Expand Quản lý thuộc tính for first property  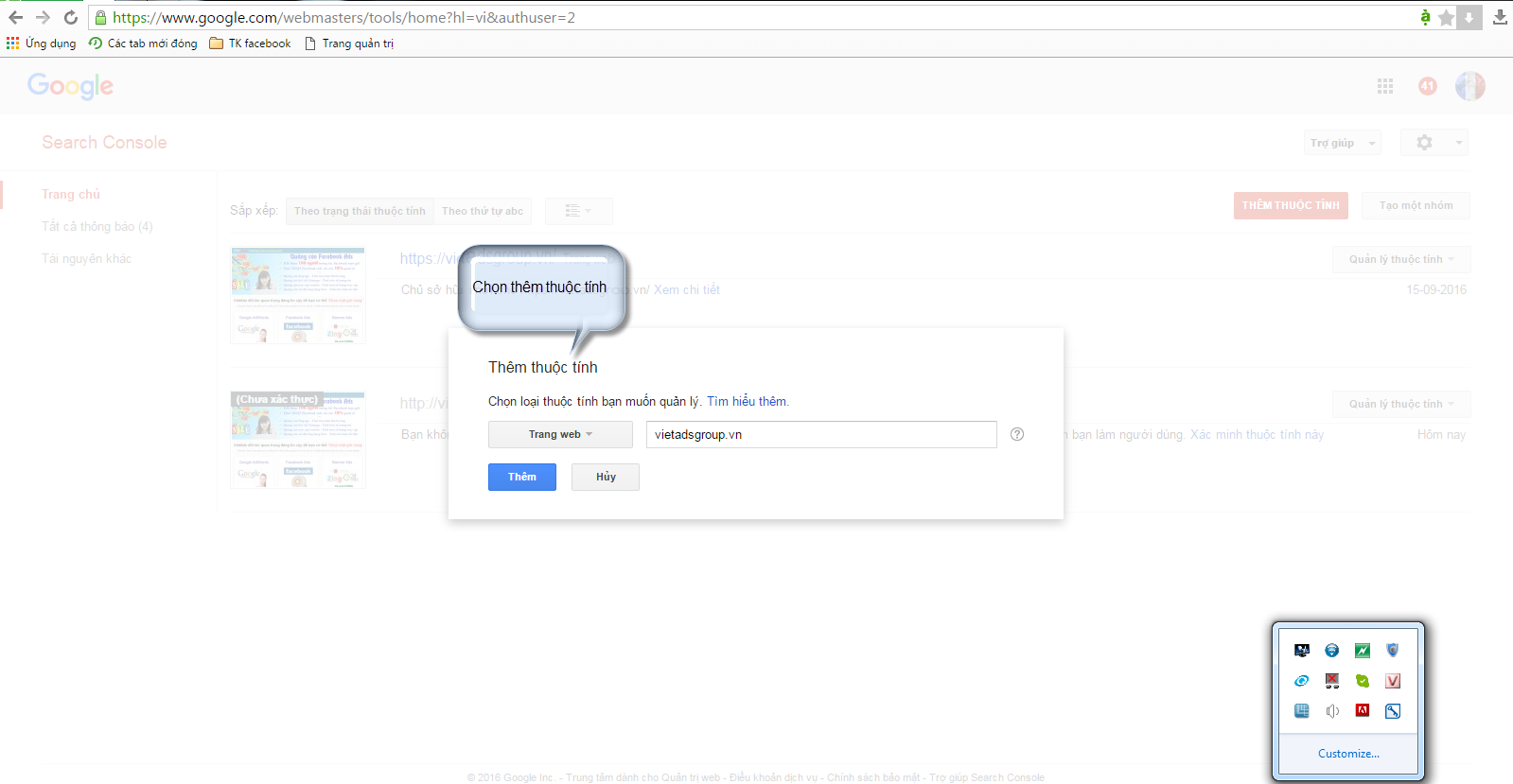click(1401, 259)
